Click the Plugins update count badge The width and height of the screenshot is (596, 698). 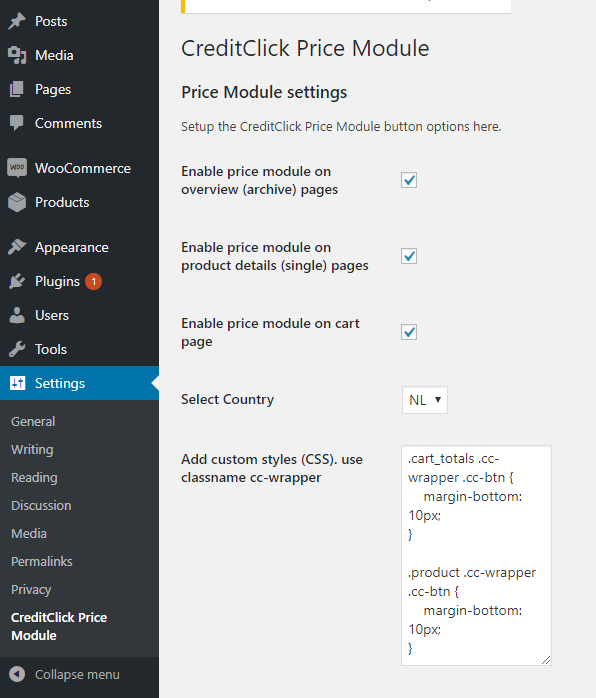click(x=93, y=281)
